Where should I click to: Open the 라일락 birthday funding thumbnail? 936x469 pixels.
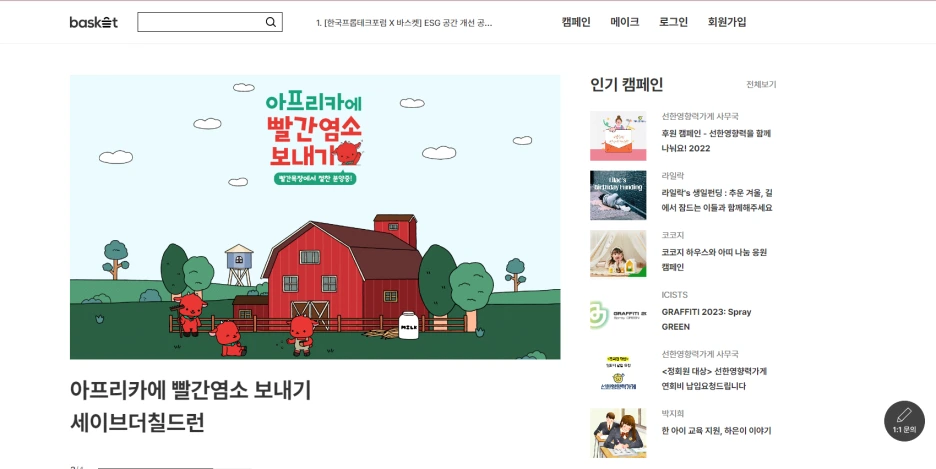click(x=618, y=195)
